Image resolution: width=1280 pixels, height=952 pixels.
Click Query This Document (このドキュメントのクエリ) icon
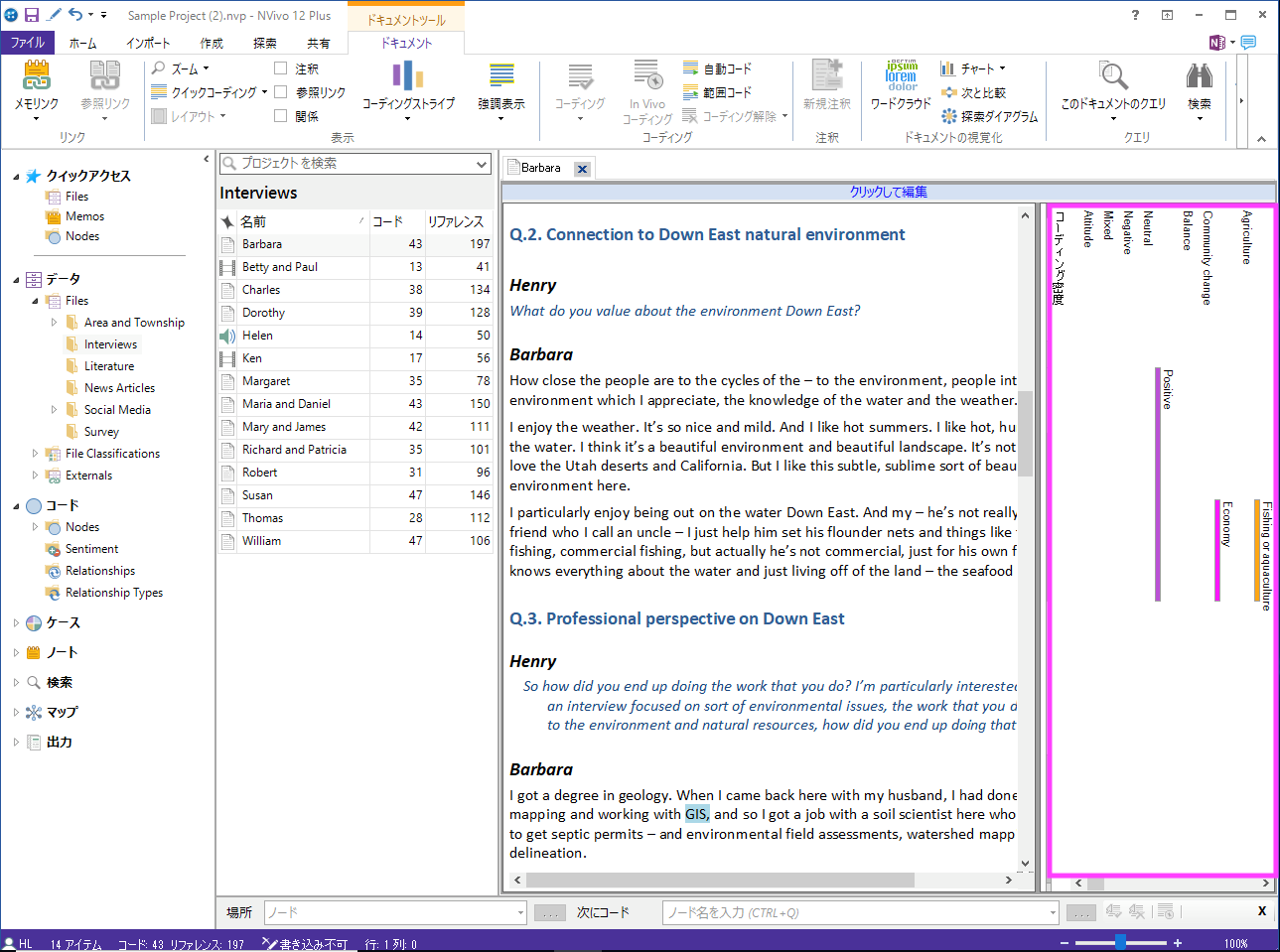pos(1113,77)
